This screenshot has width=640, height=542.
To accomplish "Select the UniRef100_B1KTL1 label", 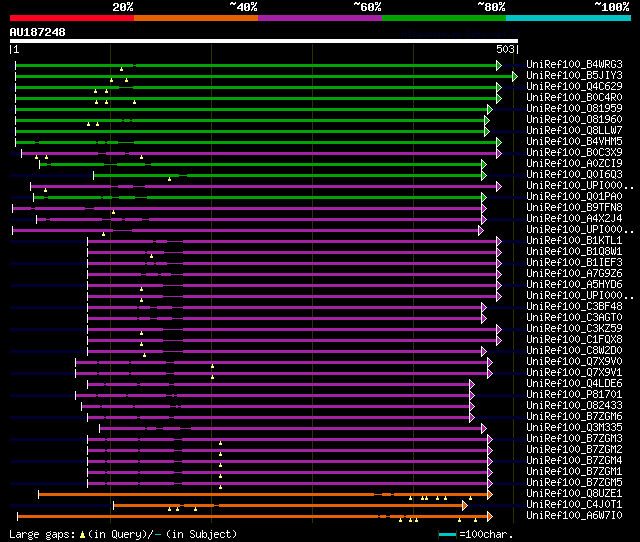I will [x=574, y=240].
